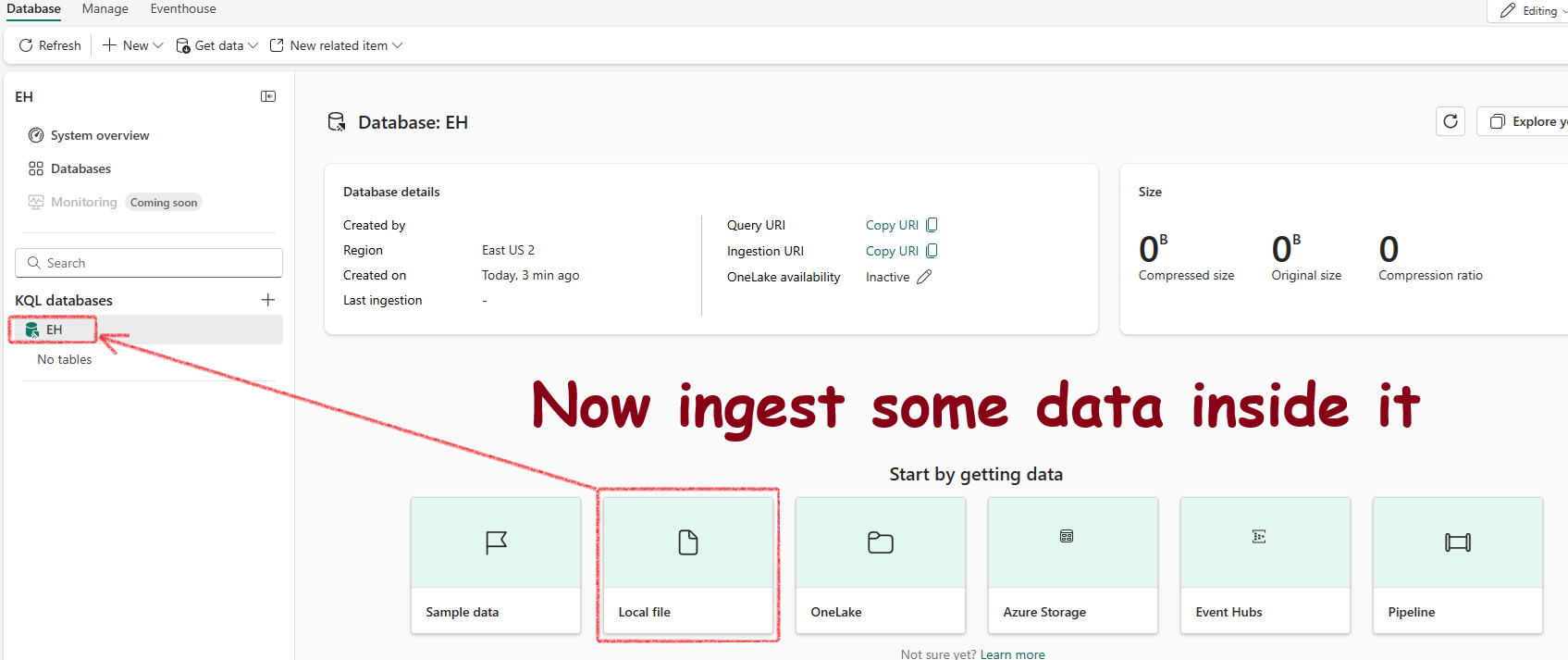Click the plus icon beside New

coord(109,45)
